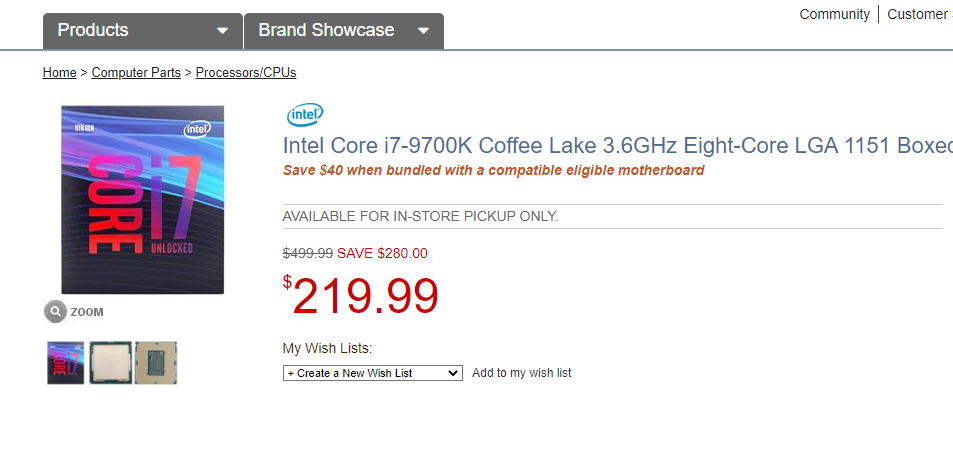953x473 pixels.
Task: Go to Computer Parts breadcrumb
Action: [136, 73]
